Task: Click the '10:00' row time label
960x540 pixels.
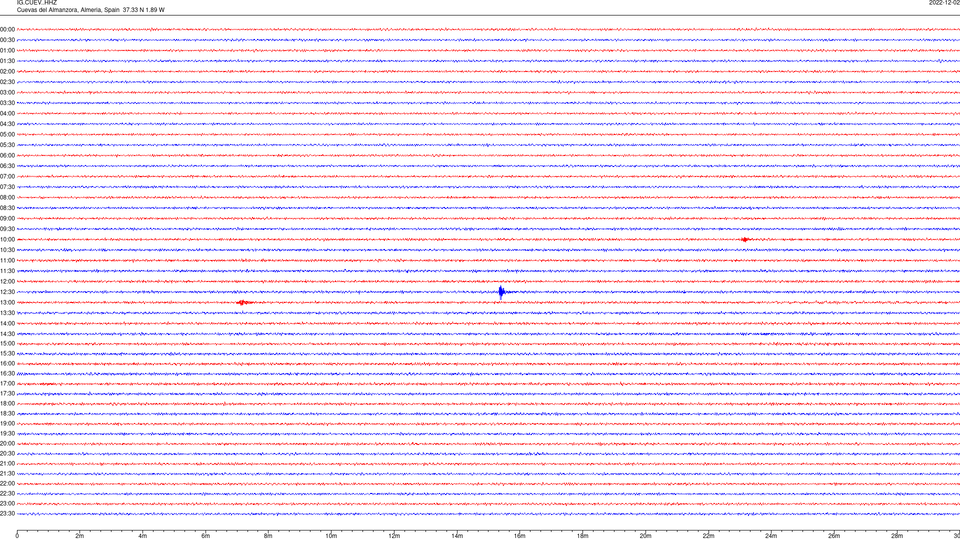Action: coord(7,239)
